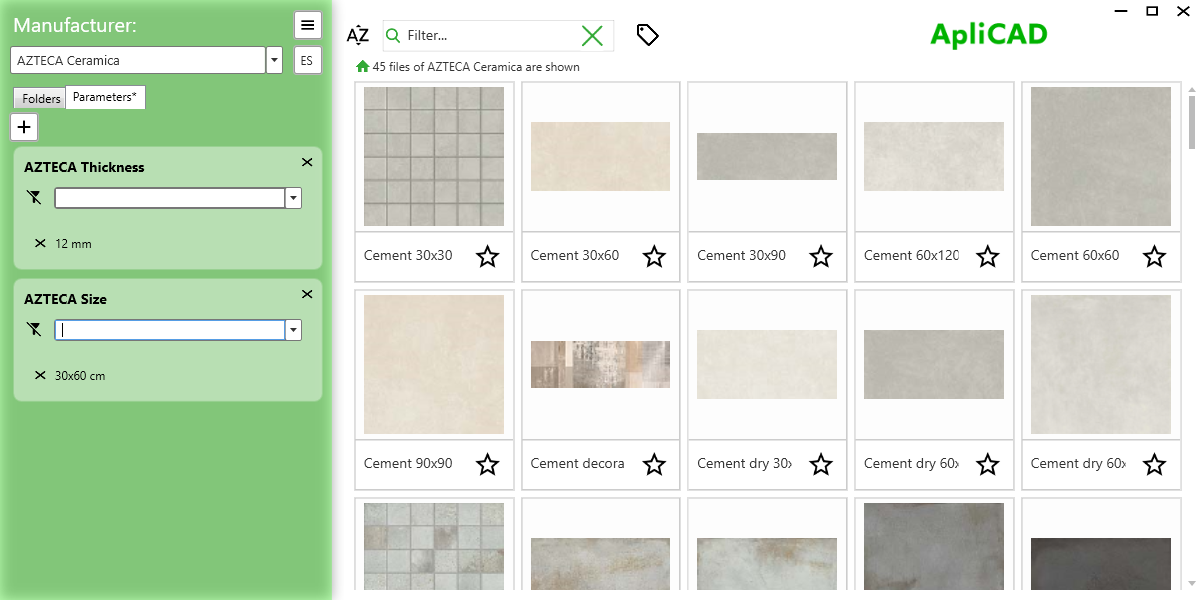Remove the 12 mm thickness filter

(x=39, y=243)
